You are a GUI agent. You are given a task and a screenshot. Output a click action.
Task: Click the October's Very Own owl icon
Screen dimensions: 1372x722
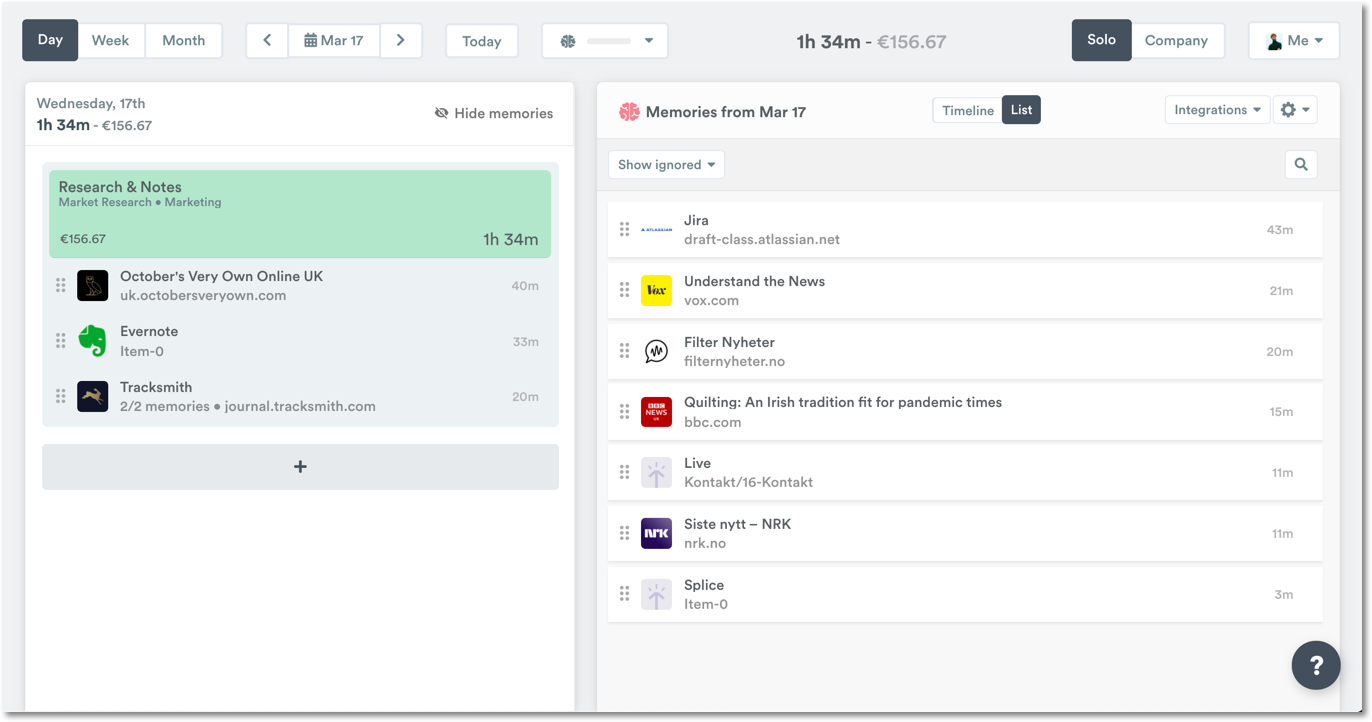(93, 285)
